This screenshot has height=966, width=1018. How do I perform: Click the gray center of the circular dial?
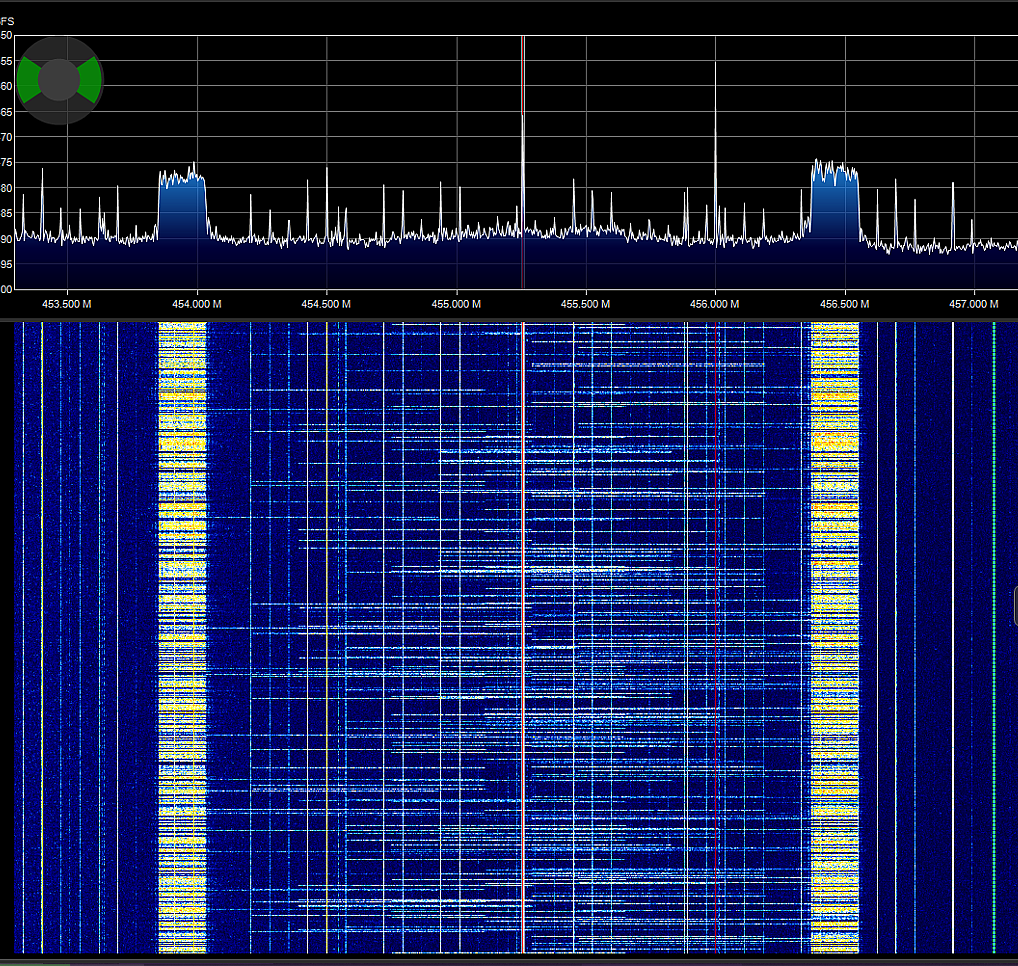coord(59,80)
